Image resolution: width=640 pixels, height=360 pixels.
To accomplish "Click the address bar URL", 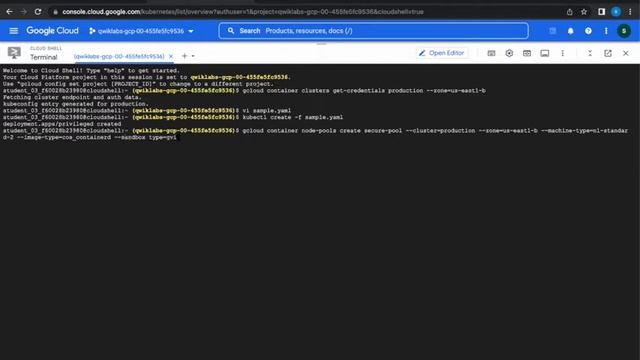I will coord(243,12).
